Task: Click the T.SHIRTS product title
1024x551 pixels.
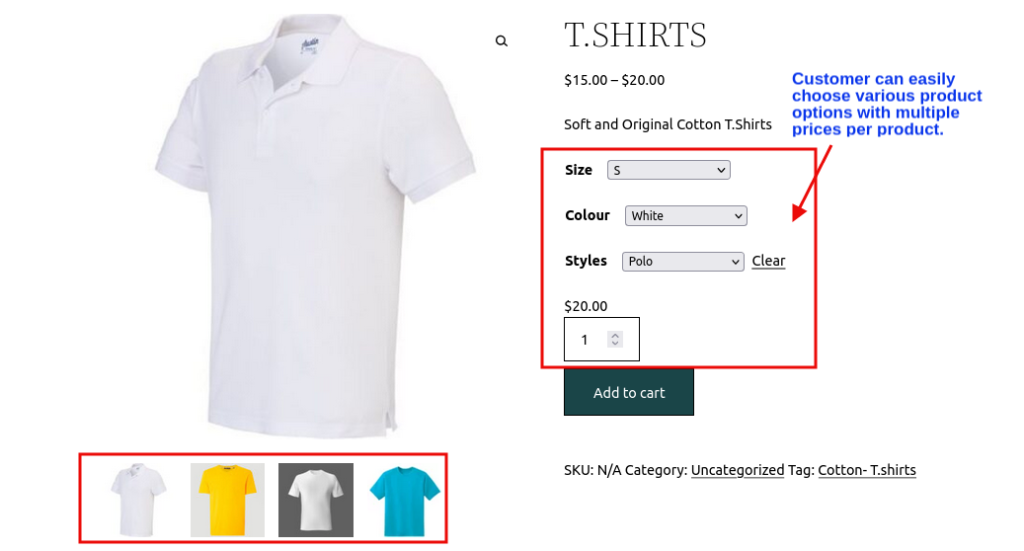Action: click(x=635, y=35)
